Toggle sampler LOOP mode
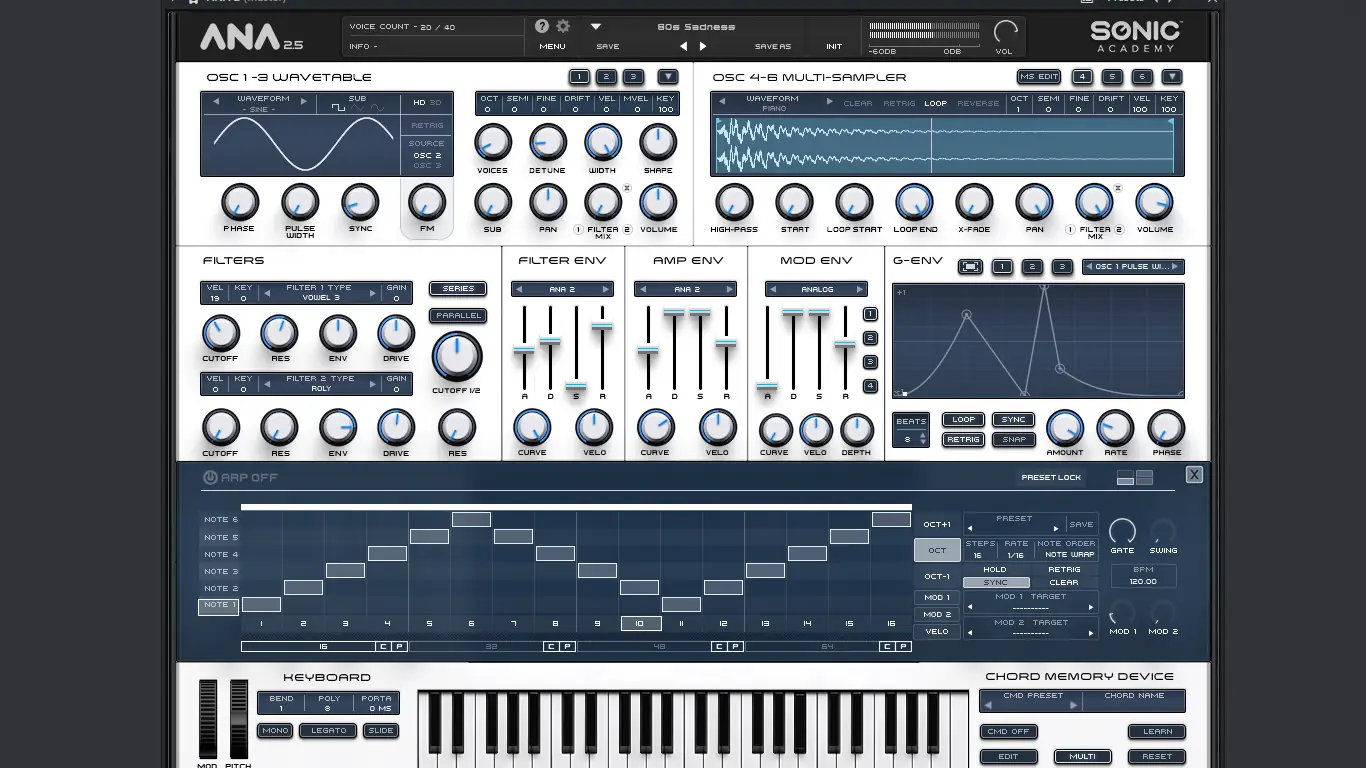The height and width of the screenshot is (768, 1366). (x=936, y=103)
